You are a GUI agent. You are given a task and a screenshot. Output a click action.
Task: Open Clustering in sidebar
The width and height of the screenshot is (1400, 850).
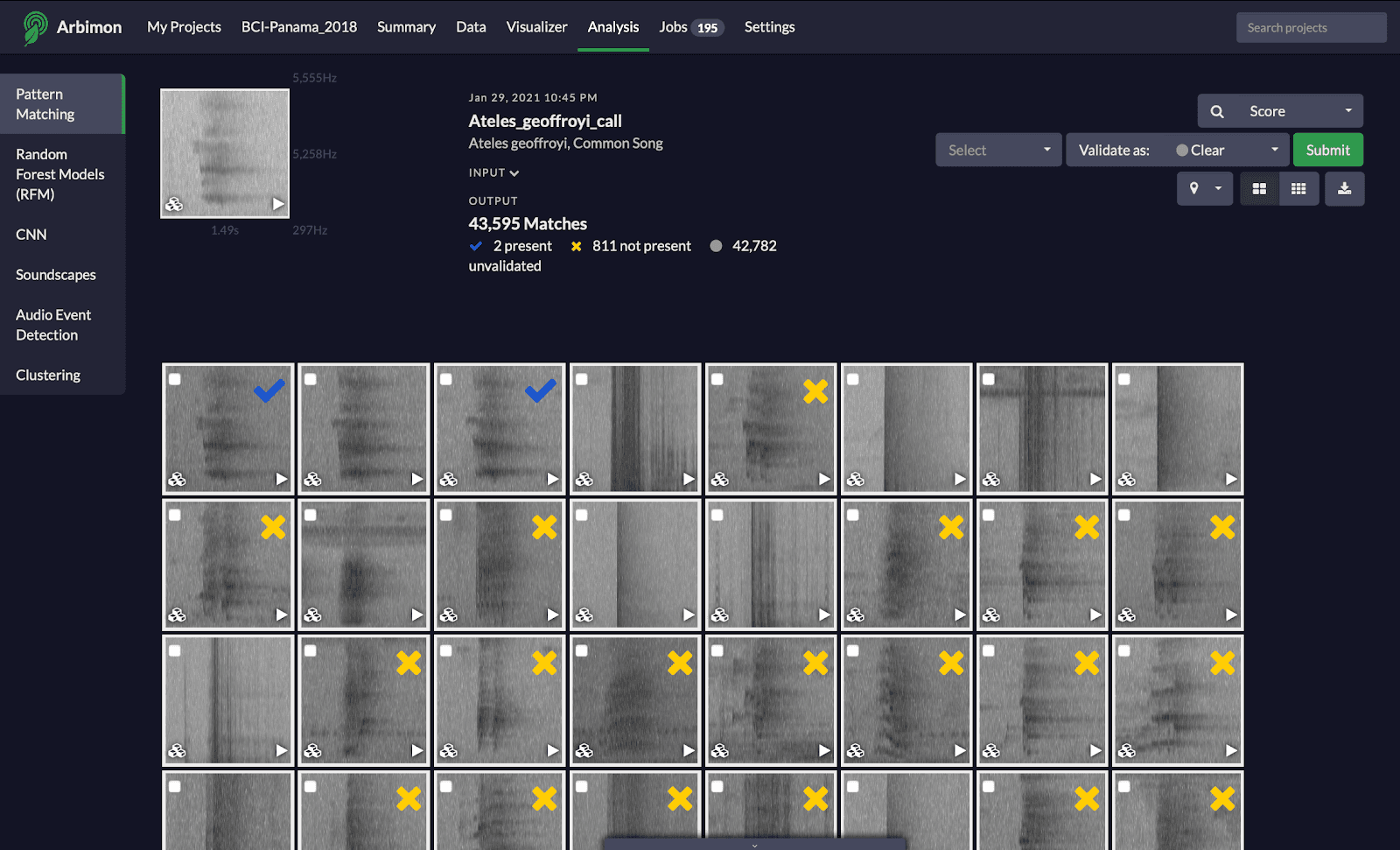pyautogui.click(x=62, y=375)
